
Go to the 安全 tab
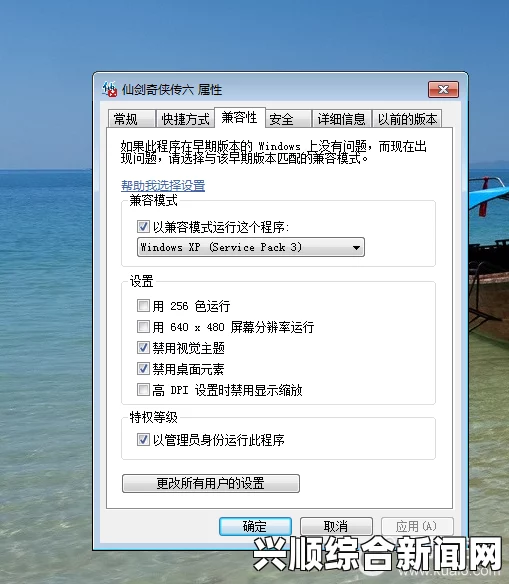pos(288,119)
